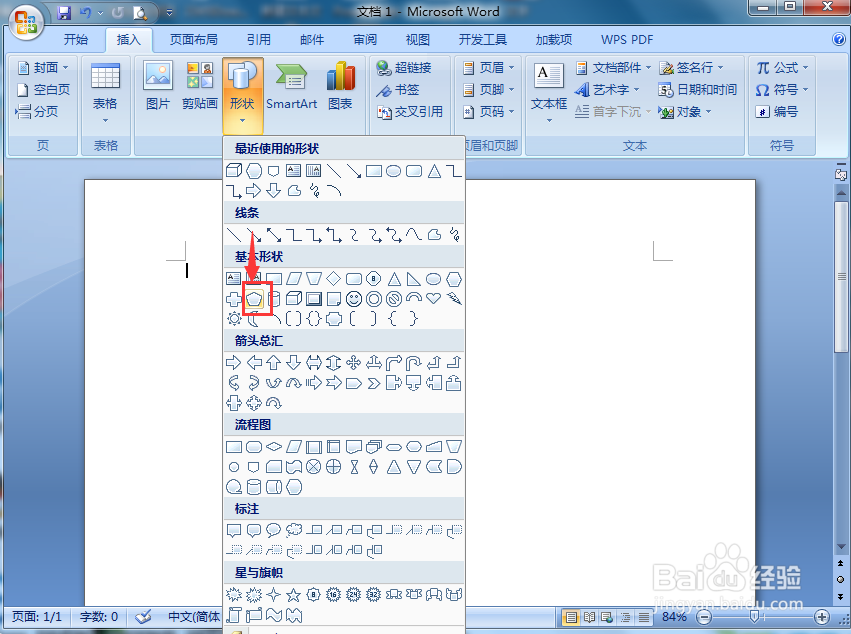Open the Clip Art (剪贴画) pane
Image resolution: width=851 pixels, height=634 pixels.
point(200,86)
